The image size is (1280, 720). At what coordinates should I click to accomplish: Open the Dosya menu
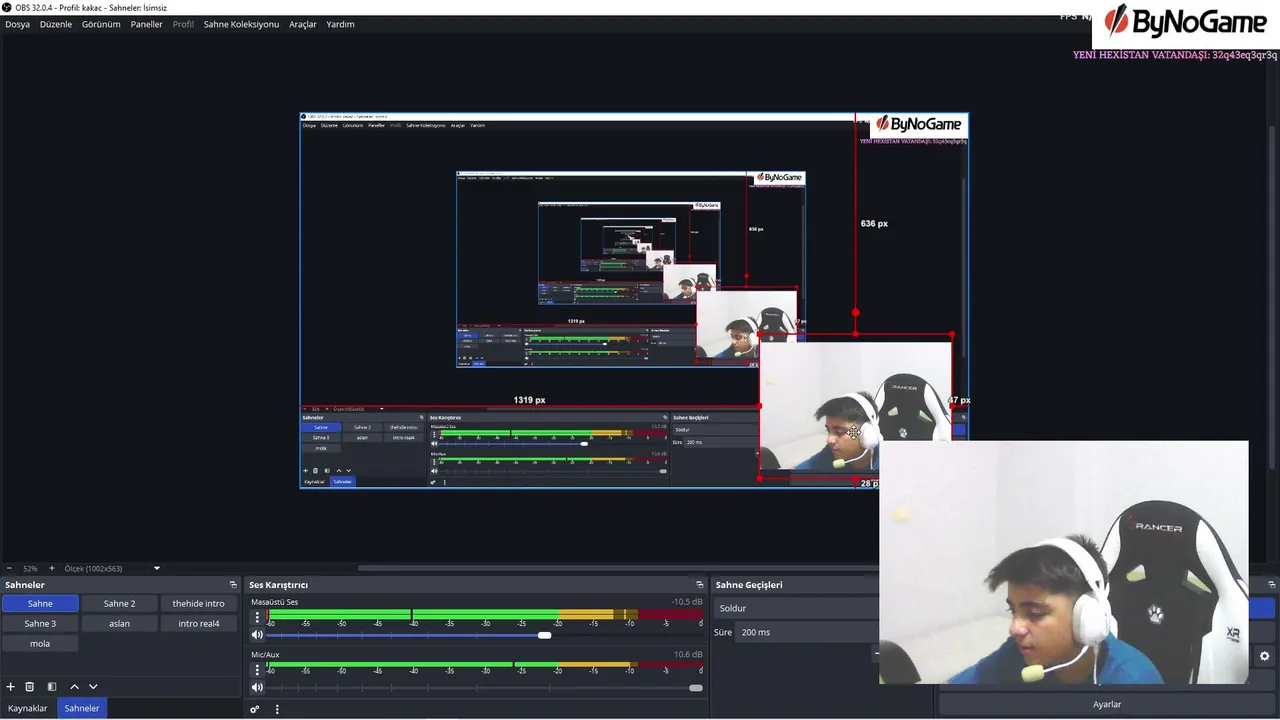(17, 24)
